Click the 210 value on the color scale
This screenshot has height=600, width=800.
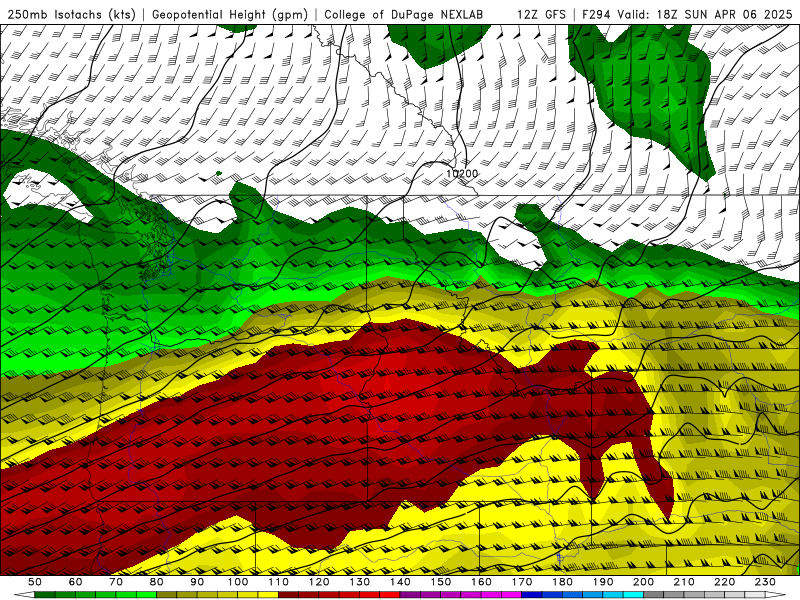(684, 582)
